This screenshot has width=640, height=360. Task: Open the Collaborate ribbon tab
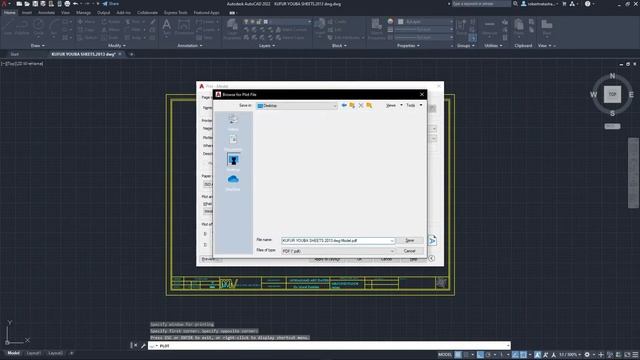147,13
